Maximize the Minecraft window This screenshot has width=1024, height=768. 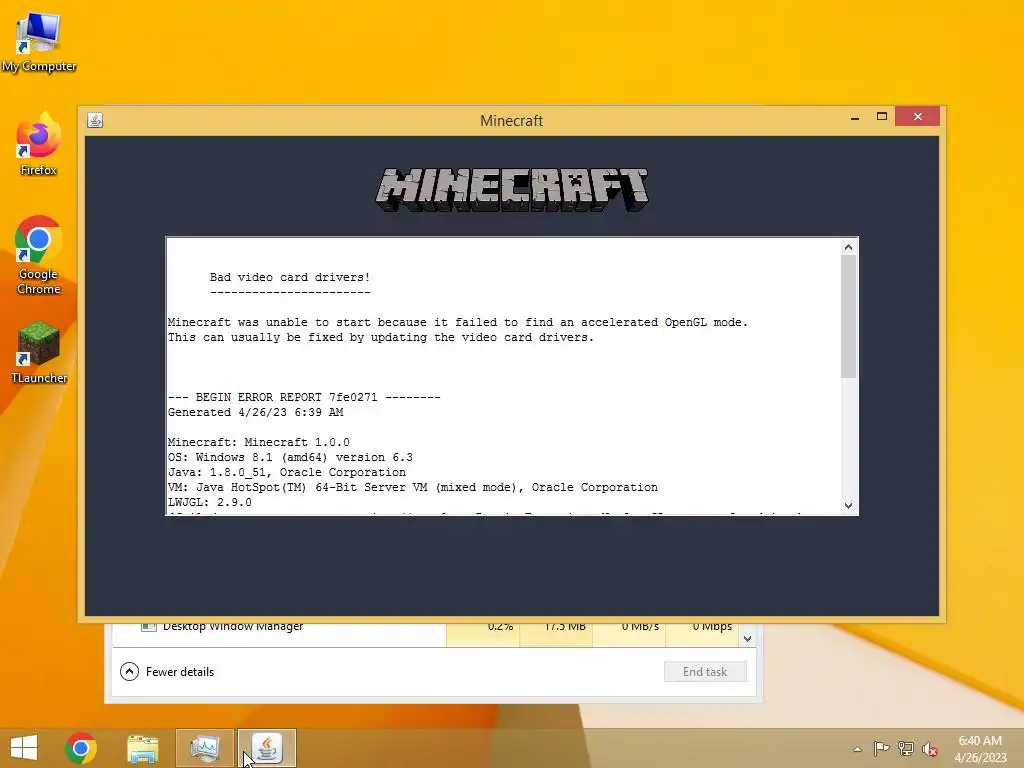[x=882, y=116]
